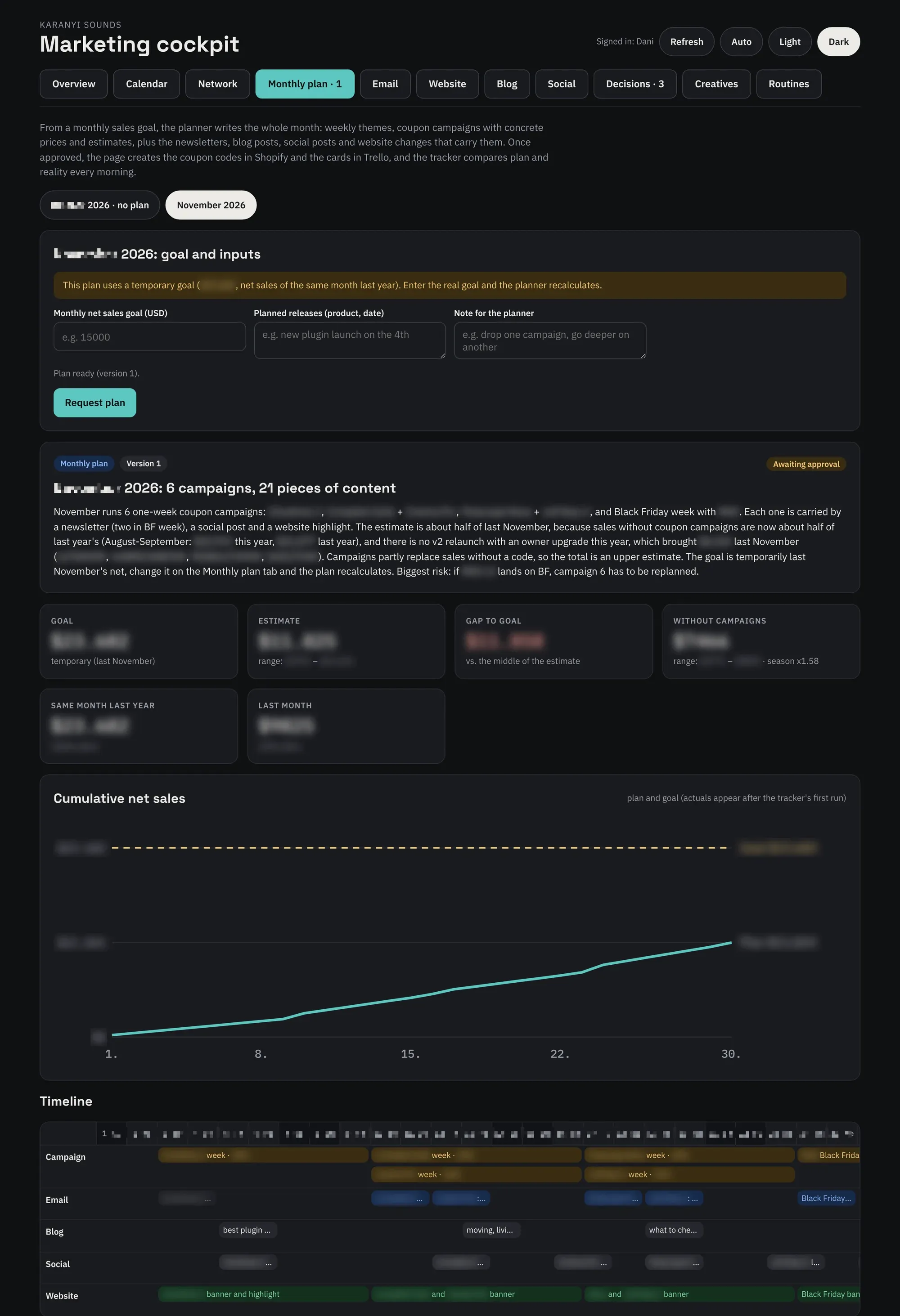900x1316 pixels.
Task: Click the Black Friday banner website bar
Action: [x=828, y=1294]
